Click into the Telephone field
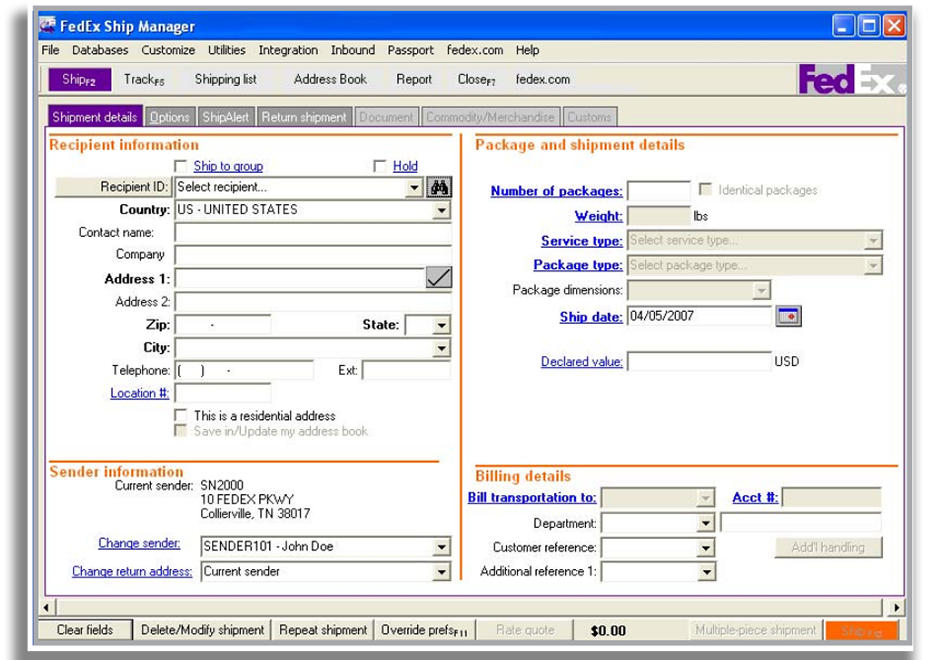The image size is (941, 660). (x=244, y=371)
